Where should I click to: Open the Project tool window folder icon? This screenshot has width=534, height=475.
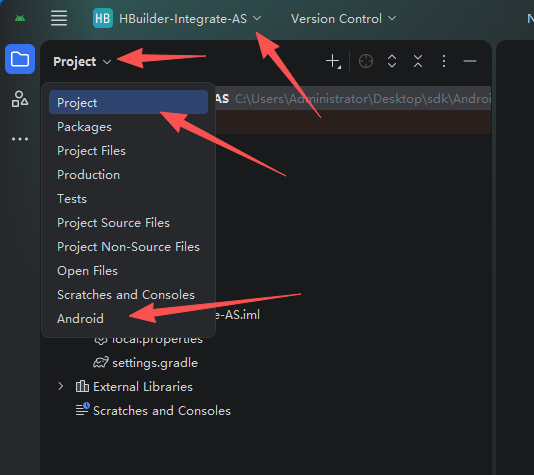[20, 59]
